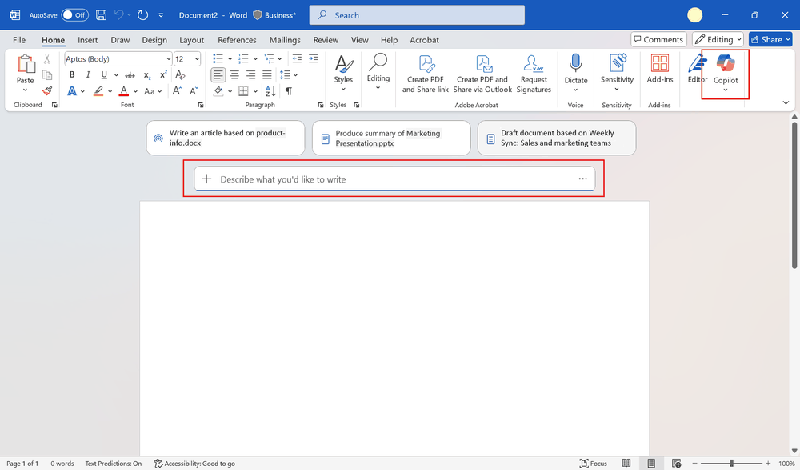Request Signatures with Acrobat
800x470 pixels.
click(534, 73)
